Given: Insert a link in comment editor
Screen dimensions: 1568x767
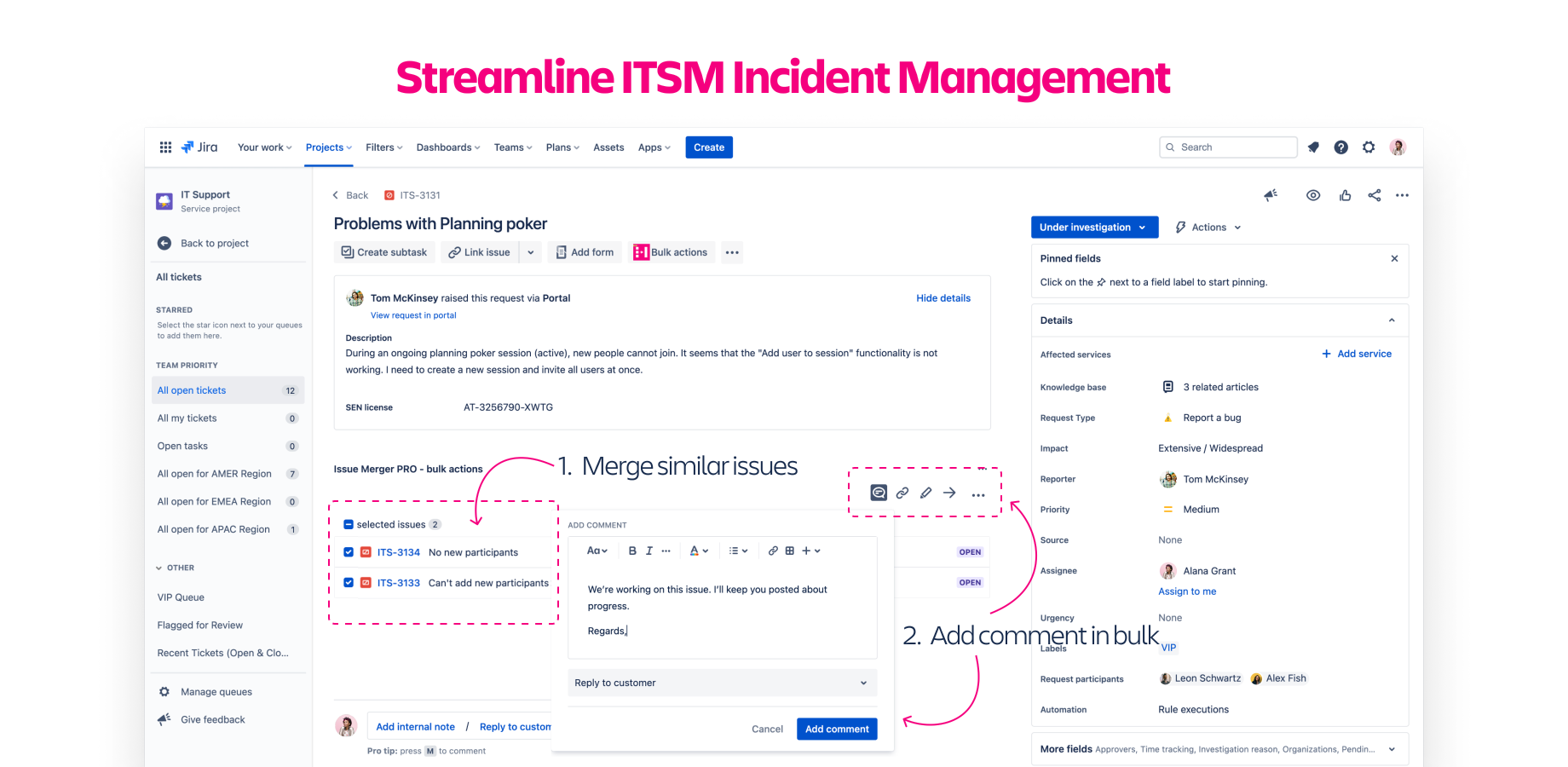Looking at the screenshot, I should [x=773, y=551].
